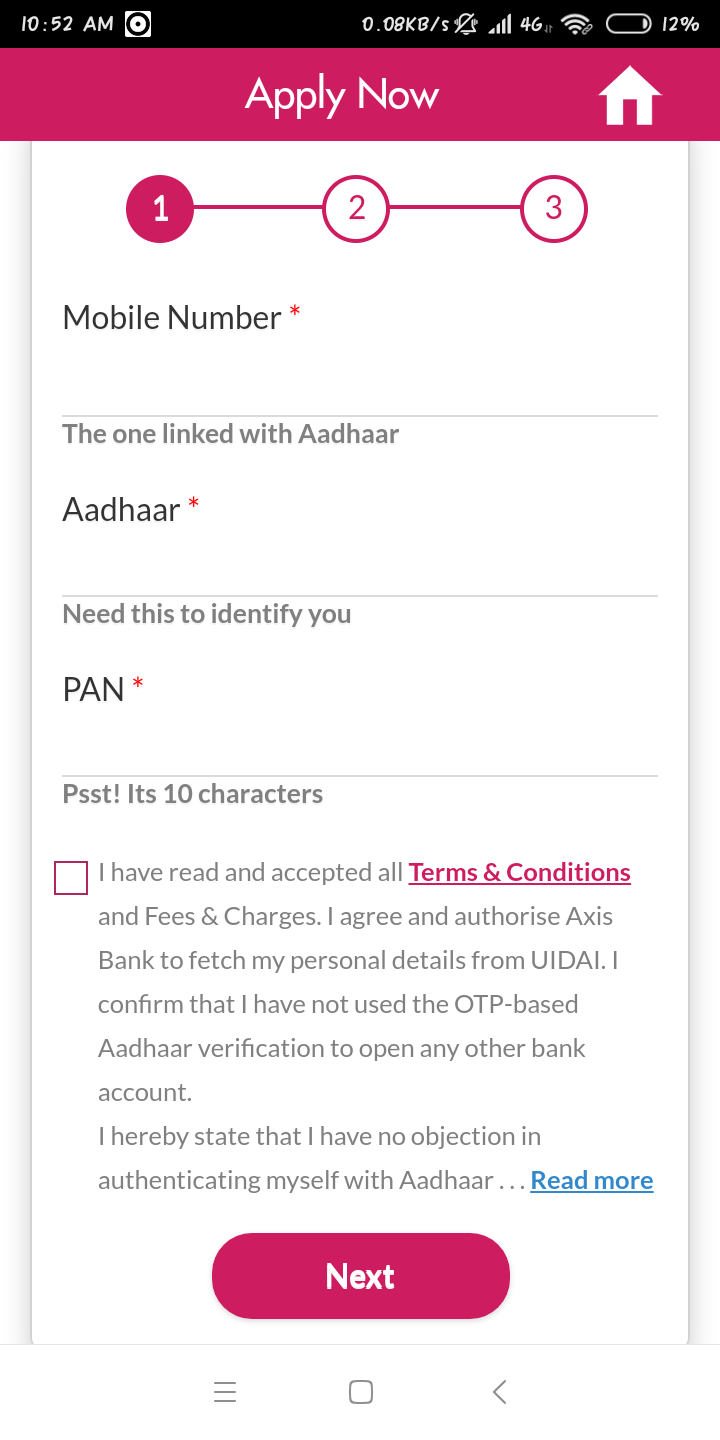Go to step 3 progress circle
This screenshot has height=1440, width=720.
point(554,209)
